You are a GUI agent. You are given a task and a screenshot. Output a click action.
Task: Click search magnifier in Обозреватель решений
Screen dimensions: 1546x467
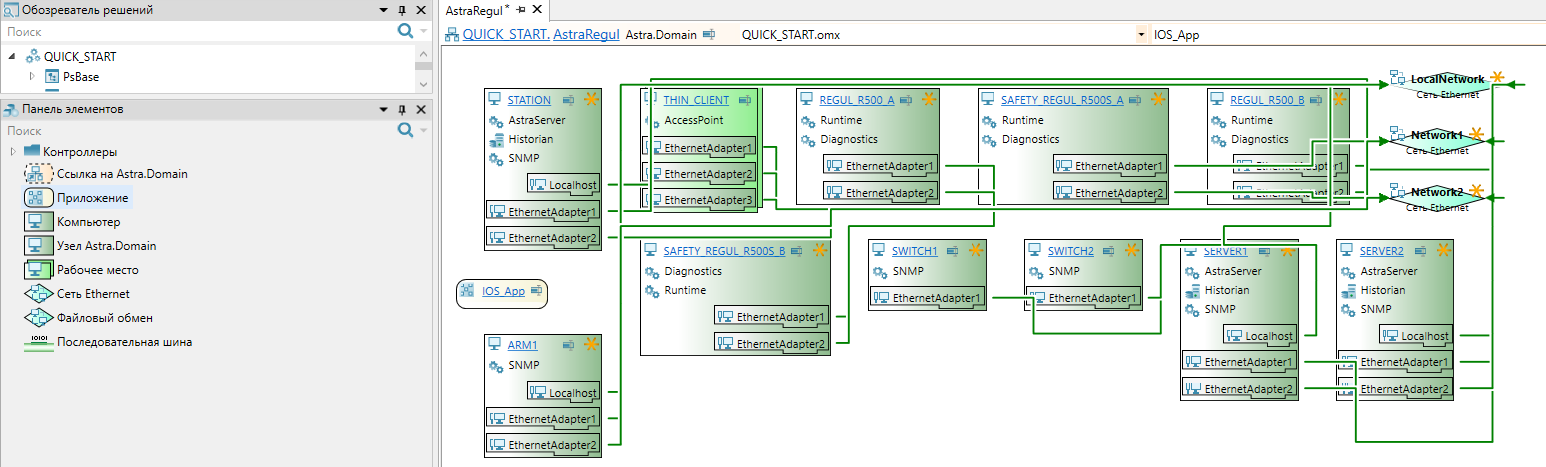tap(405, 31)
